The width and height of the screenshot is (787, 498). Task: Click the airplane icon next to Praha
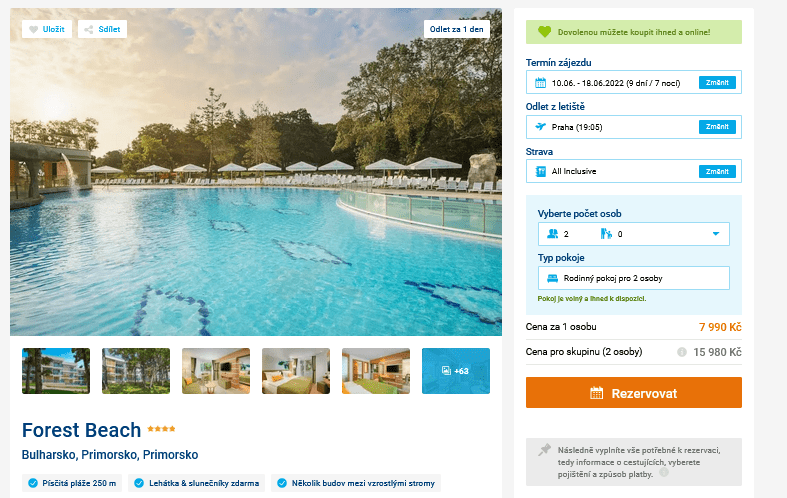(x=540, y=127)
